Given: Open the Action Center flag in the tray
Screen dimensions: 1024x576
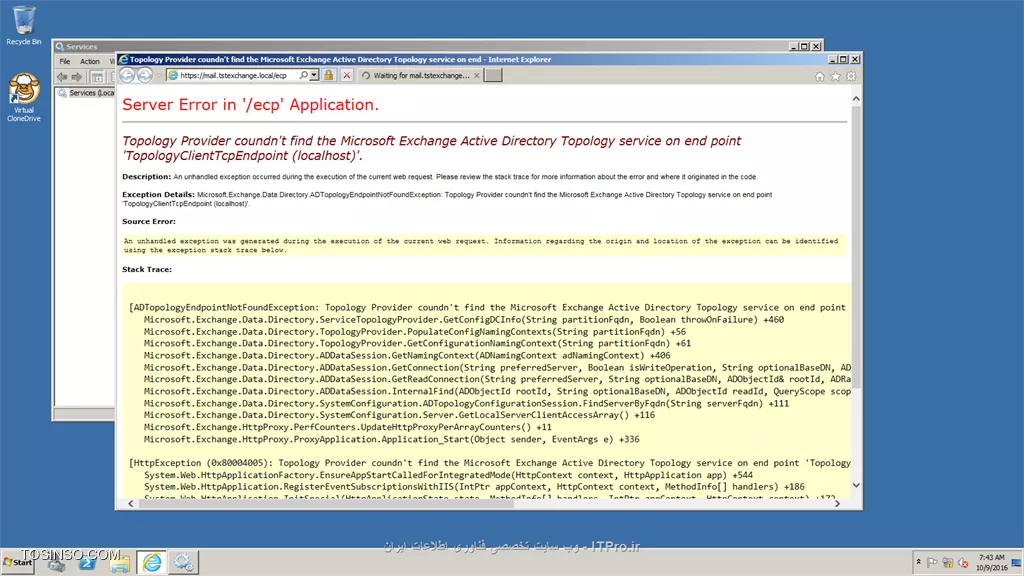Looking at the screenshot, I should click(932, 563).
